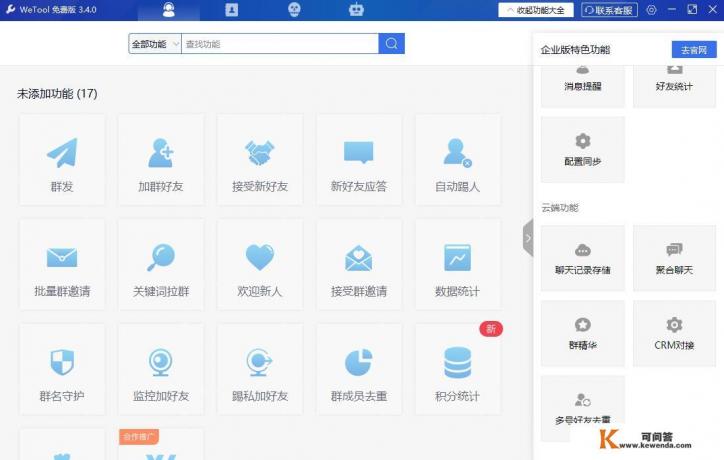This screenshot has height=460, width=724.
Task: Open the 群成员去重 pie tile
Action: (x=359, y=369)
